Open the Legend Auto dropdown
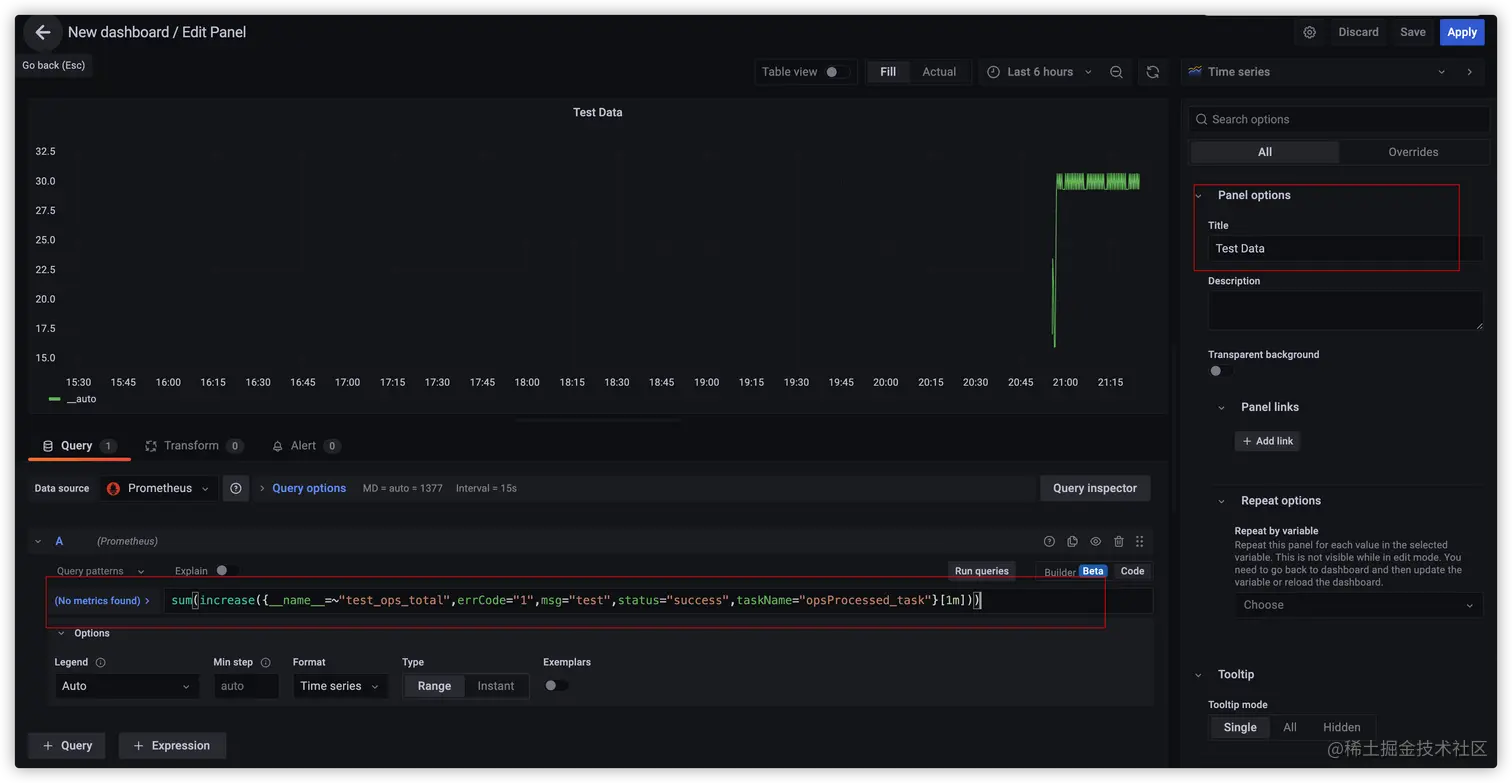Image resolution: width=1512 pixels, height=783 pixels. (126, 686)
